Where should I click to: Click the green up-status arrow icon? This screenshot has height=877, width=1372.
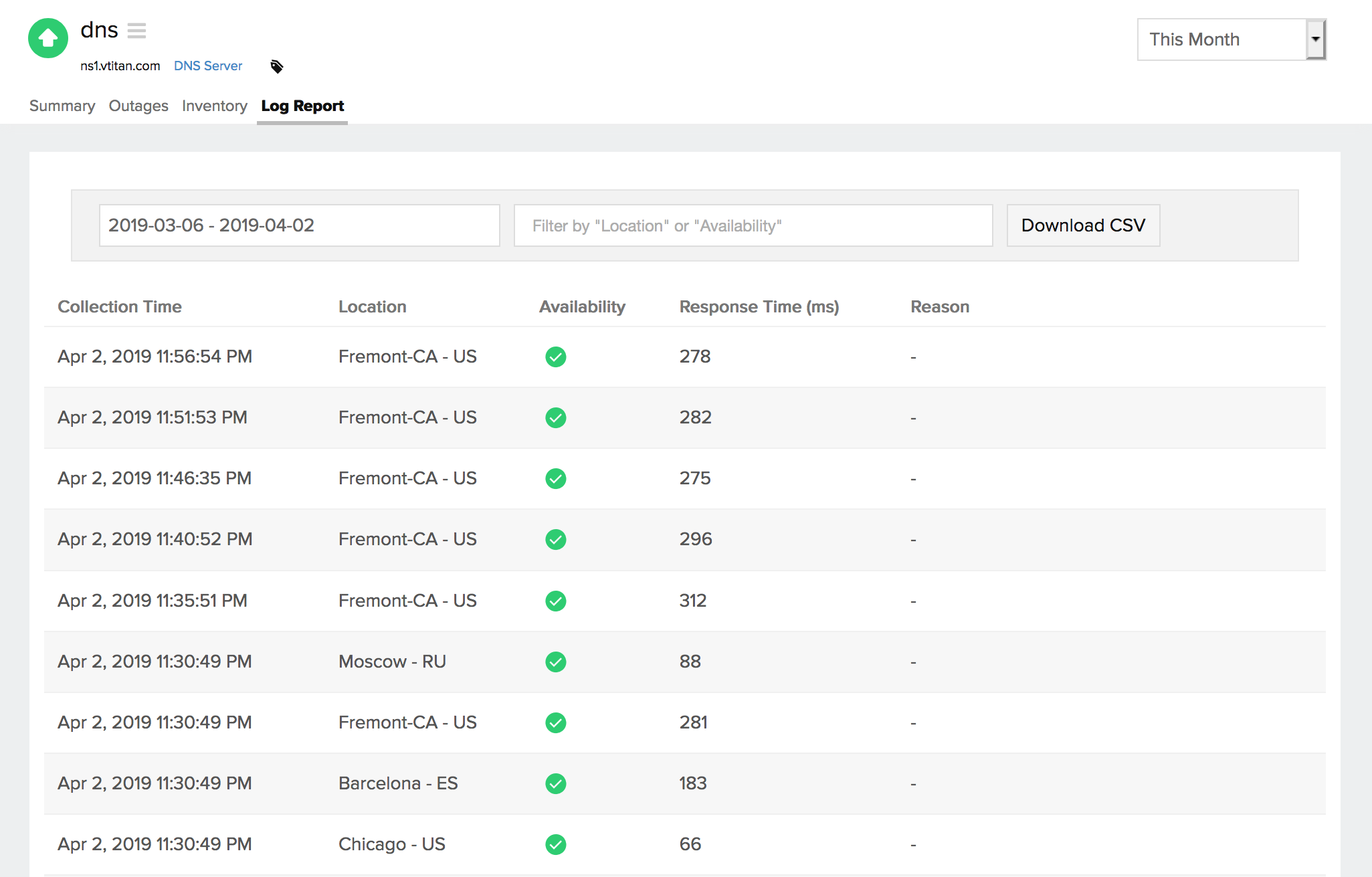pos(47,39)
